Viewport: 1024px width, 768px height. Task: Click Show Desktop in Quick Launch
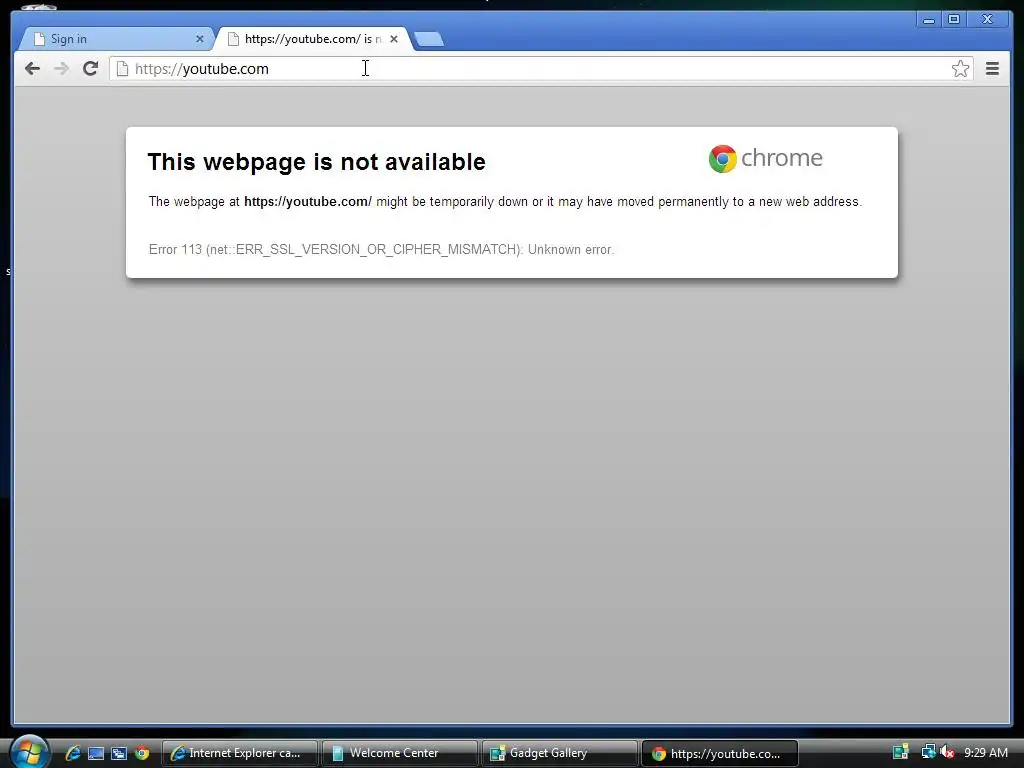tap(96, 754)
